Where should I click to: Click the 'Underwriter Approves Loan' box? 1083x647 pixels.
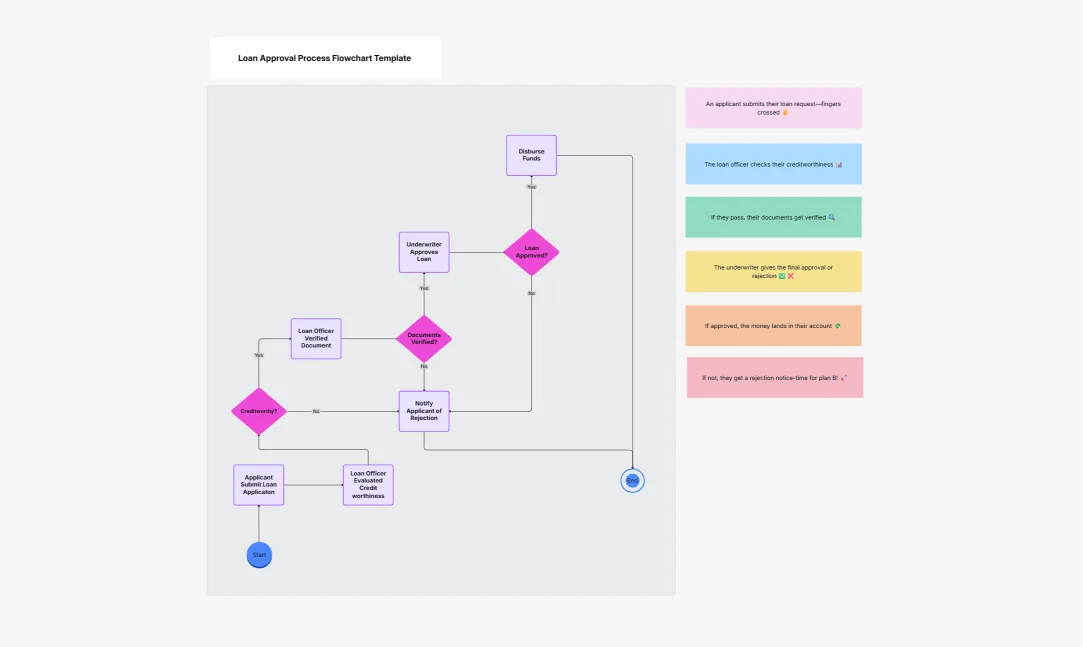click(423, 251)
